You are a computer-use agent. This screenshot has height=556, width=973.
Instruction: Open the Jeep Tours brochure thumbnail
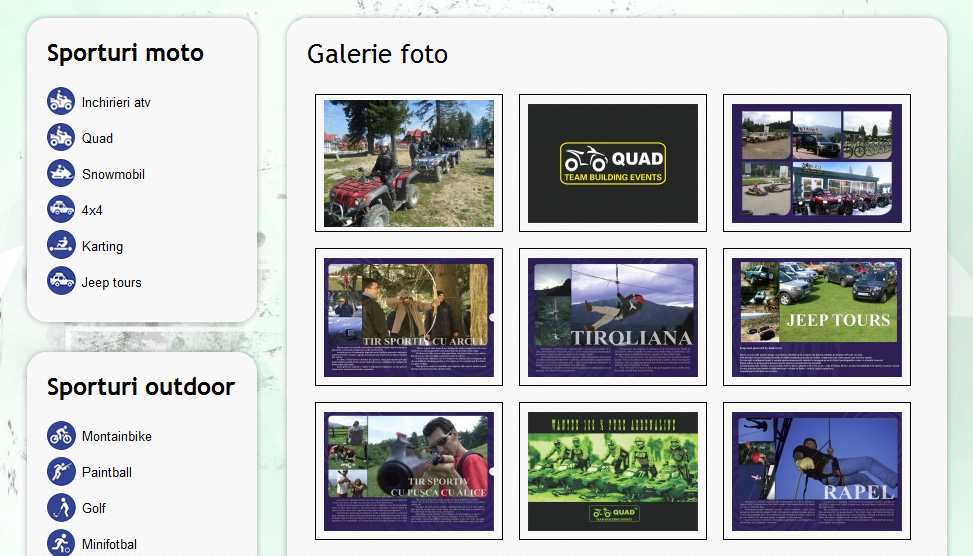tap(817, 317)
